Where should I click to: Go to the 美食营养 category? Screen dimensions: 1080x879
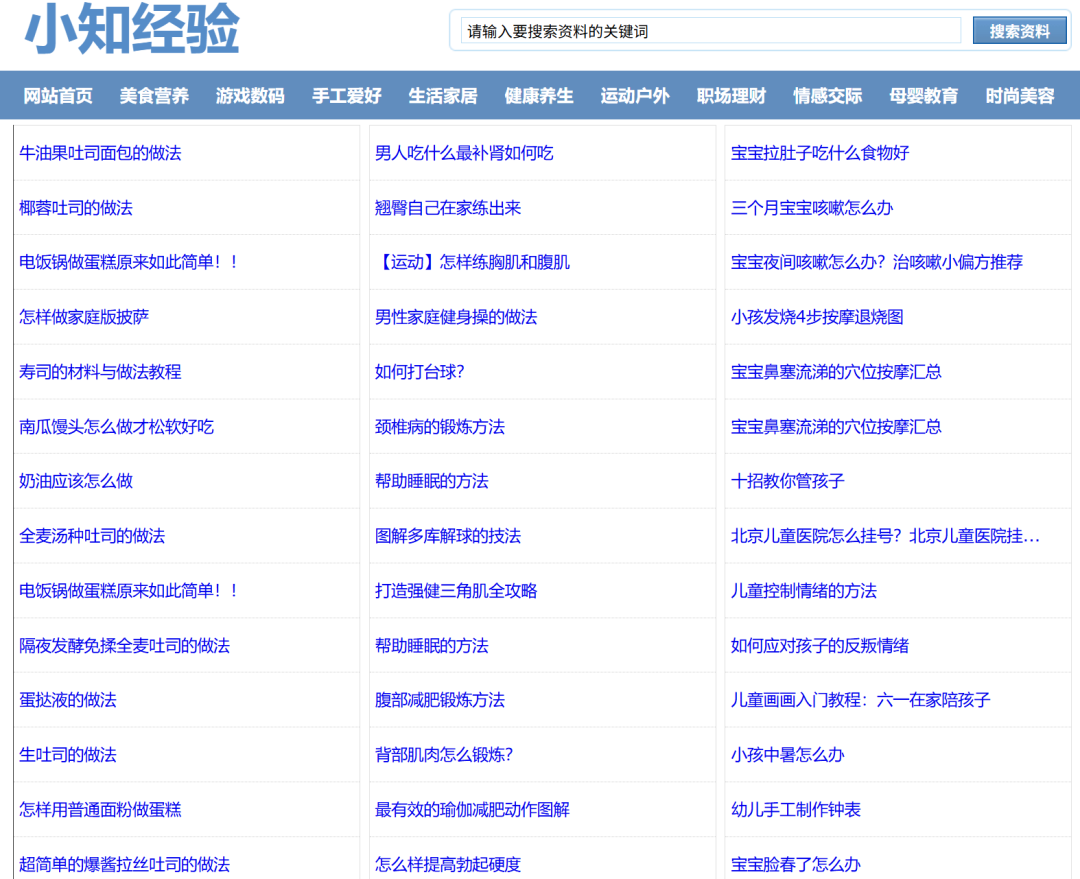[x=154, y=96]
